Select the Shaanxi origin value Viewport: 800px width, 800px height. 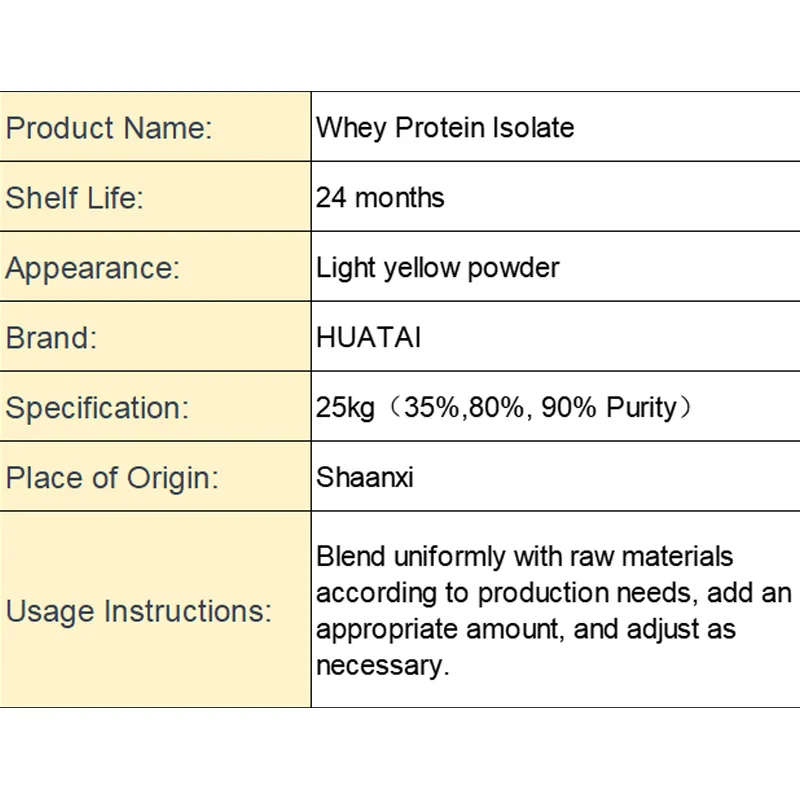[365, 477]
